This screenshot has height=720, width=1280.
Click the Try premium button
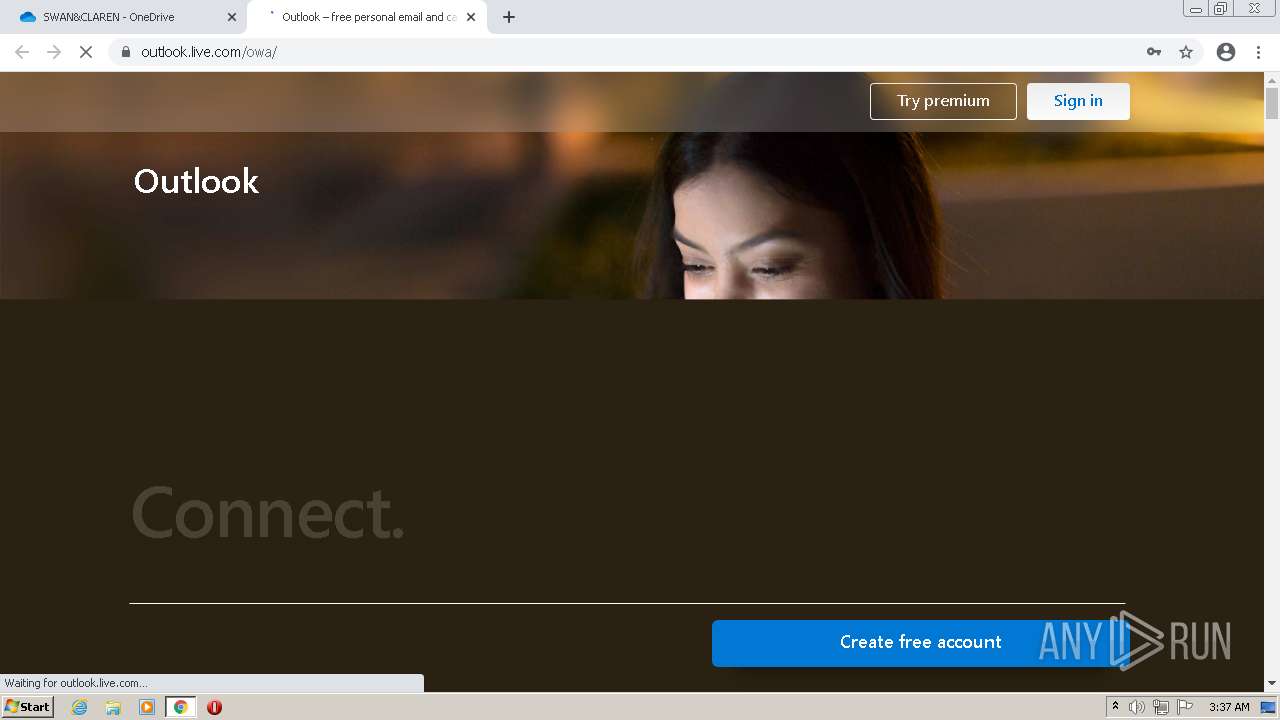[943, 101]
